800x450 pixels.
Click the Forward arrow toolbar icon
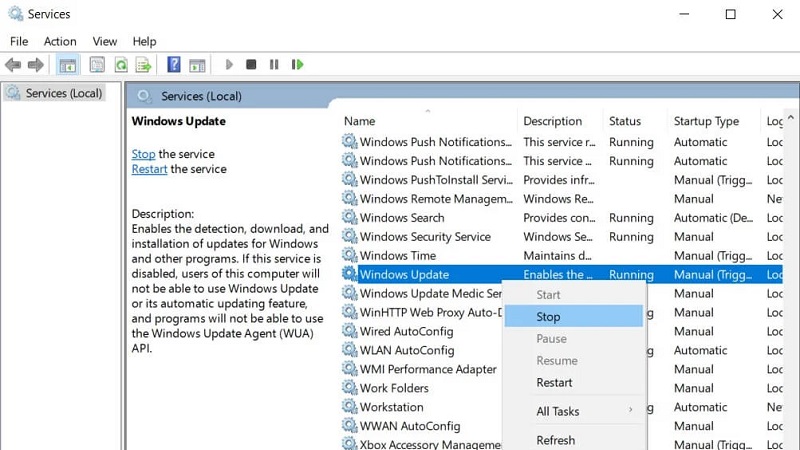click(35, 65)
